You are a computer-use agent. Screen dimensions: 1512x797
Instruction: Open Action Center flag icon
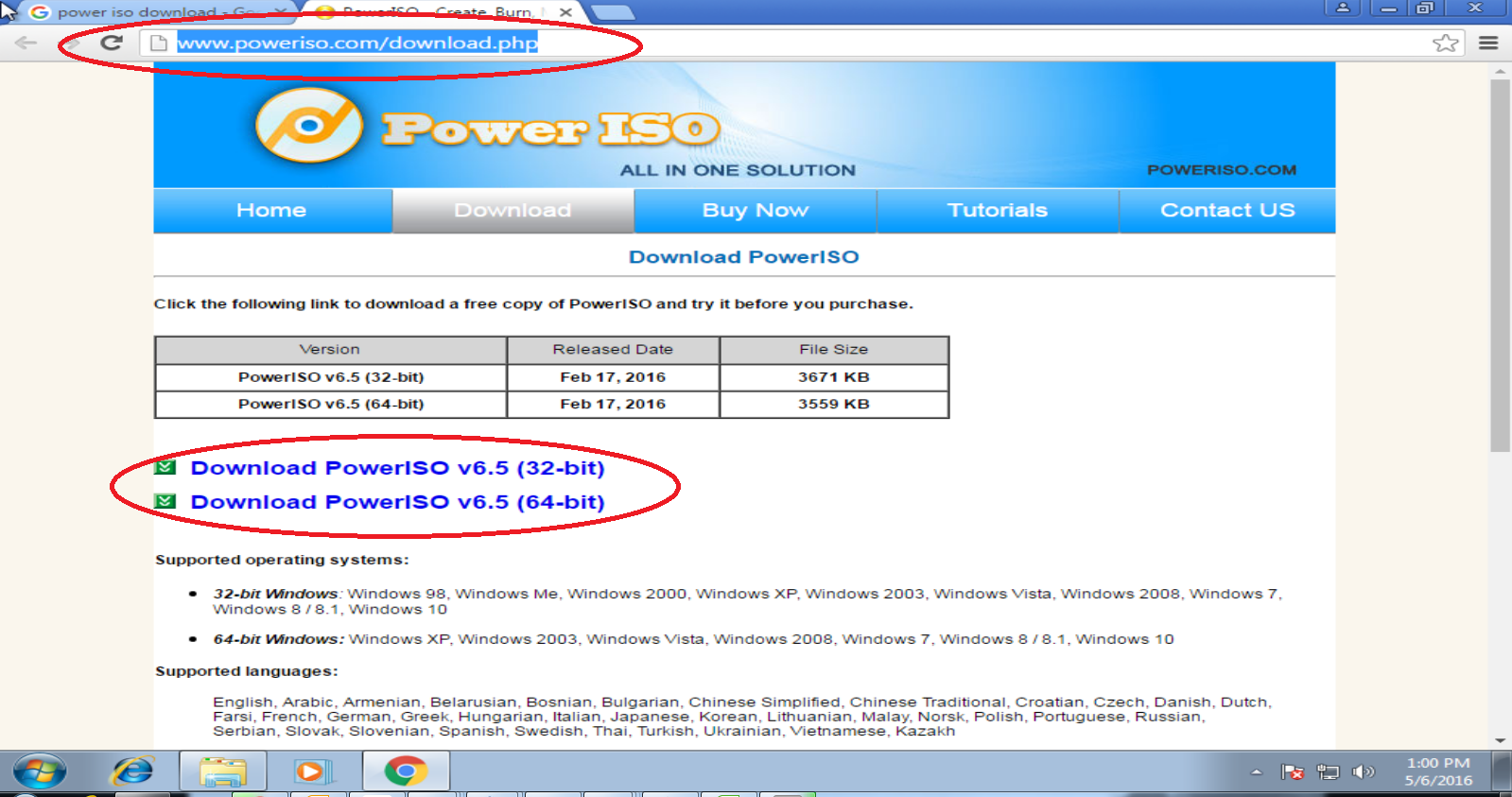pyautogui.click(x=1293, y=772)
